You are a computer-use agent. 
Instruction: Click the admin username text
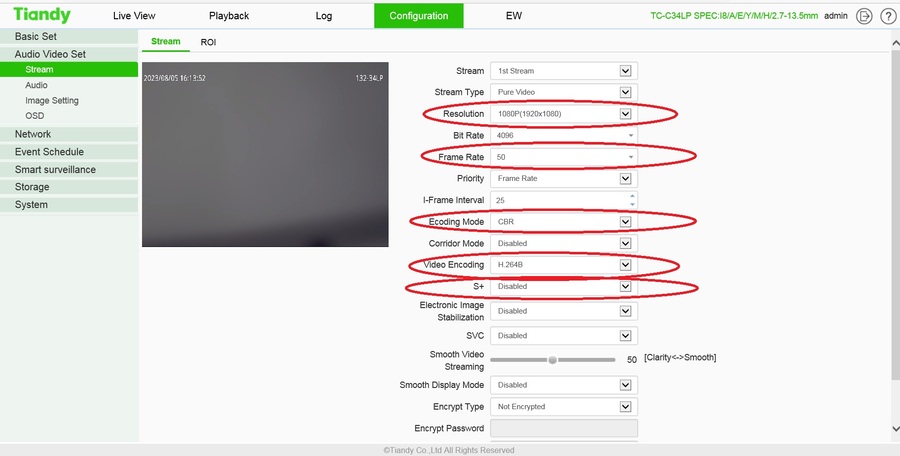pyautogui.click(x=836, y=16)
